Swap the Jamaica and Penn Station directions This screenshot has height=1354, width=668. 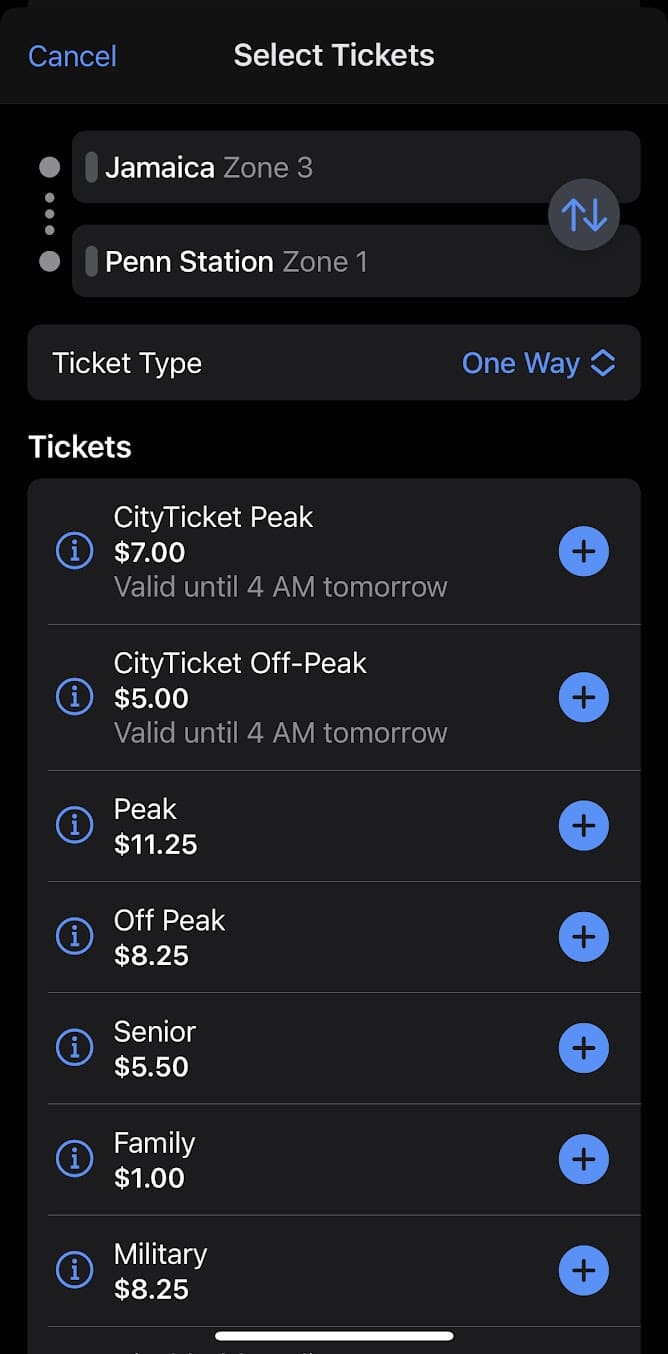584,214
